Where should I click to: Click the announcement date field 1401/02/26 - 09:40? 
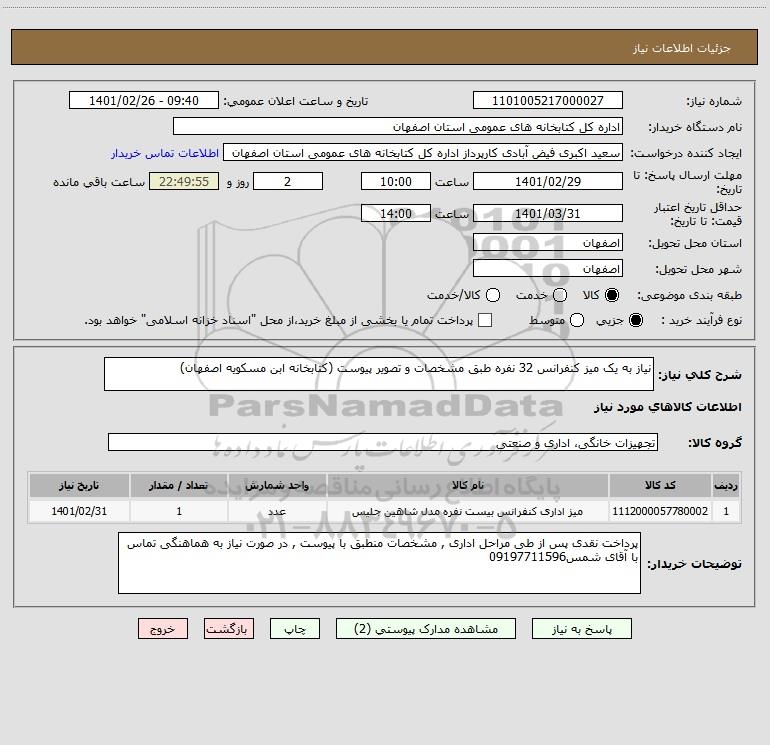[144, 101]
